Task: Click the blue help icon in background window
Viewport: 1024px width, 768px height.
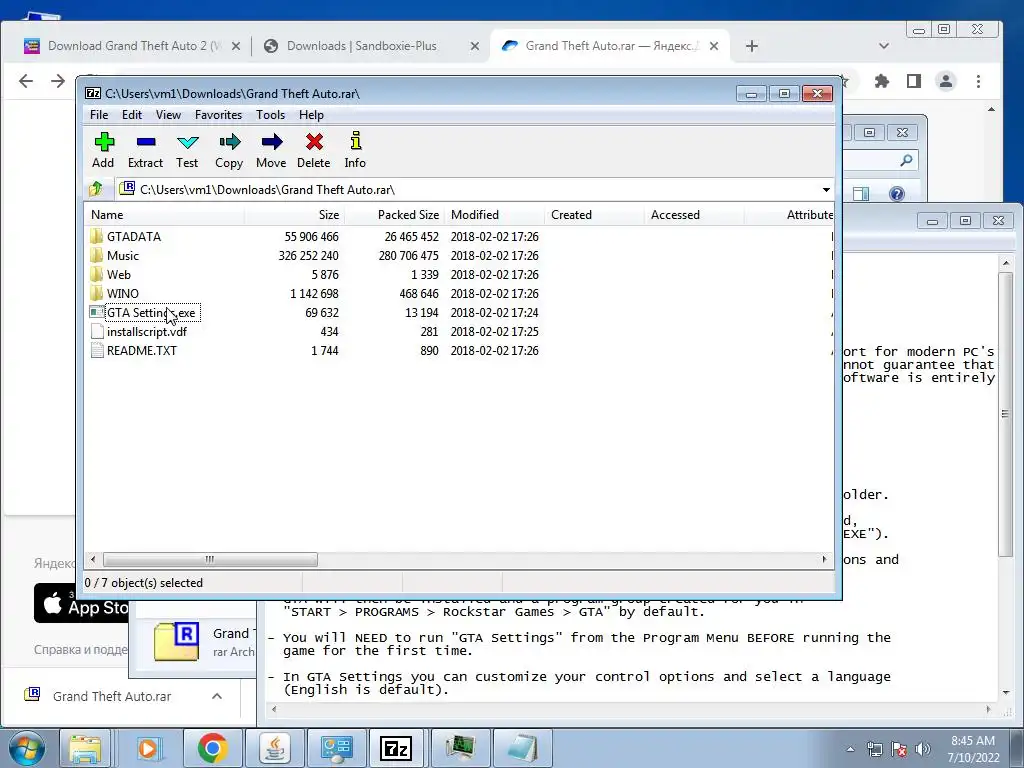Action: (x=897, y=193)
